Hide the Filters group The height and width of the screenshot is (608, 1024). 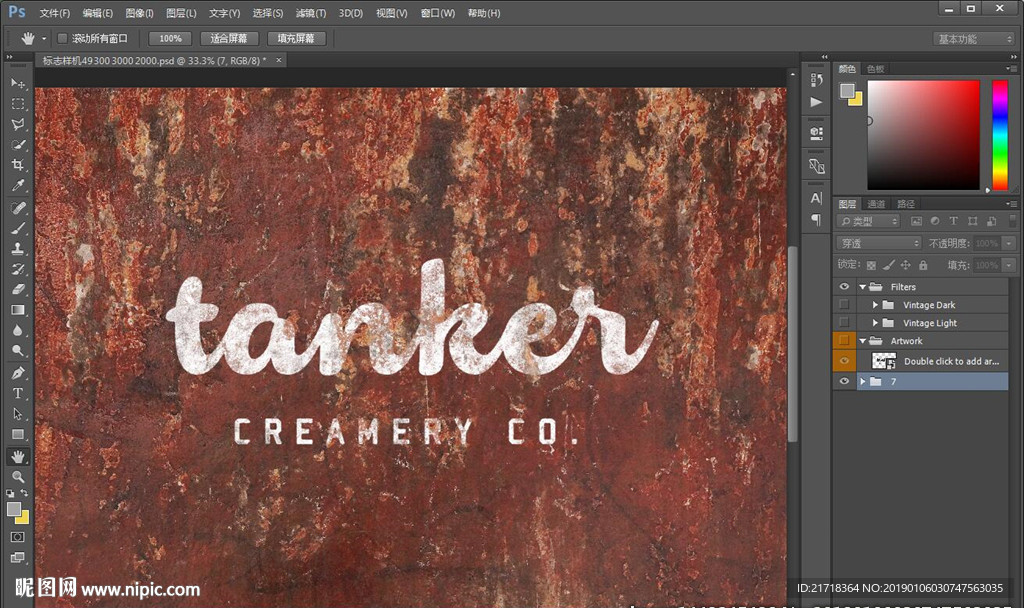pos(844,287)
